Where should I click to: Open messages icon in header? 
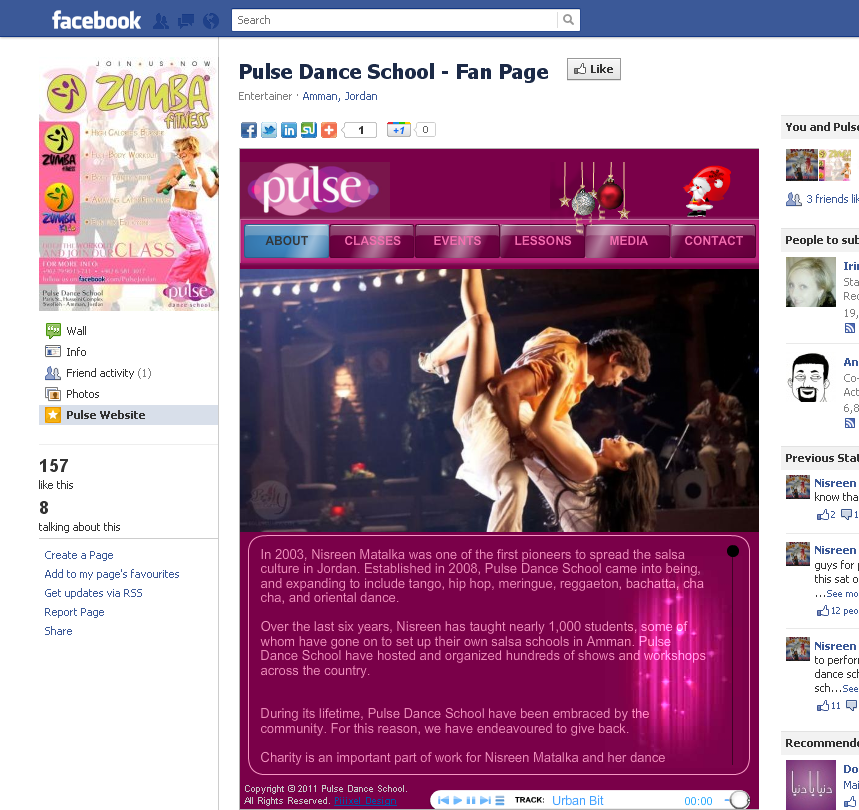186,21
